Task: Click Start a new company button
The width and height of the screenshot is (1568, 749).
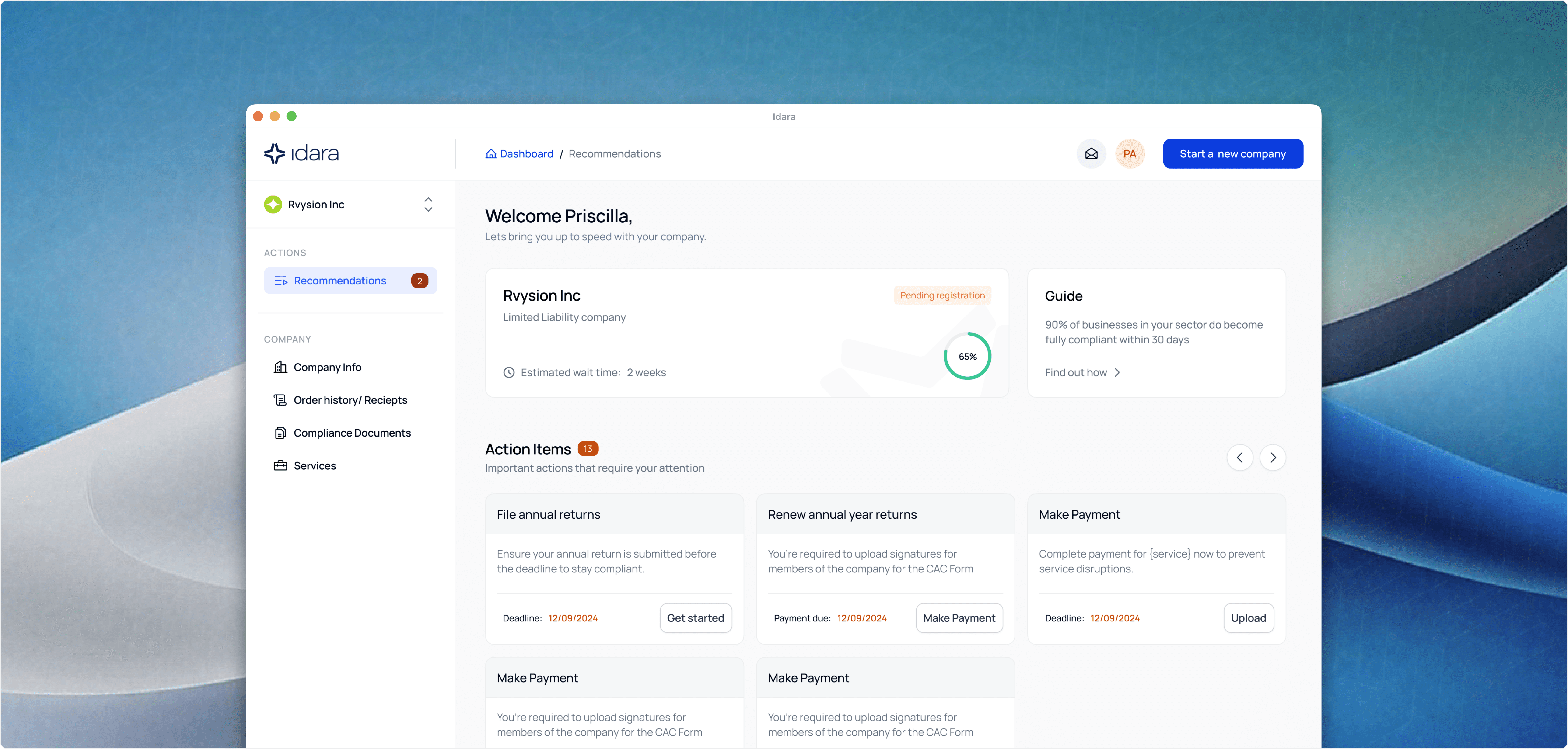Action: tap(1233, 154)
